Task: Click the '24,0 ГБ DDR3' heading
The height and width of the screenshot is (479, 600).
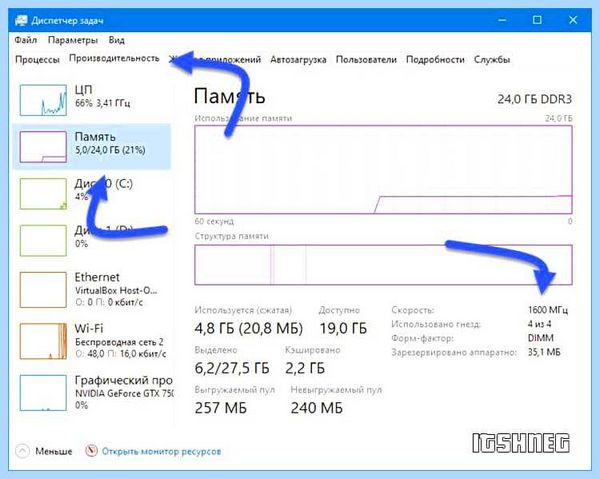Action: click(x=534, y=99)
